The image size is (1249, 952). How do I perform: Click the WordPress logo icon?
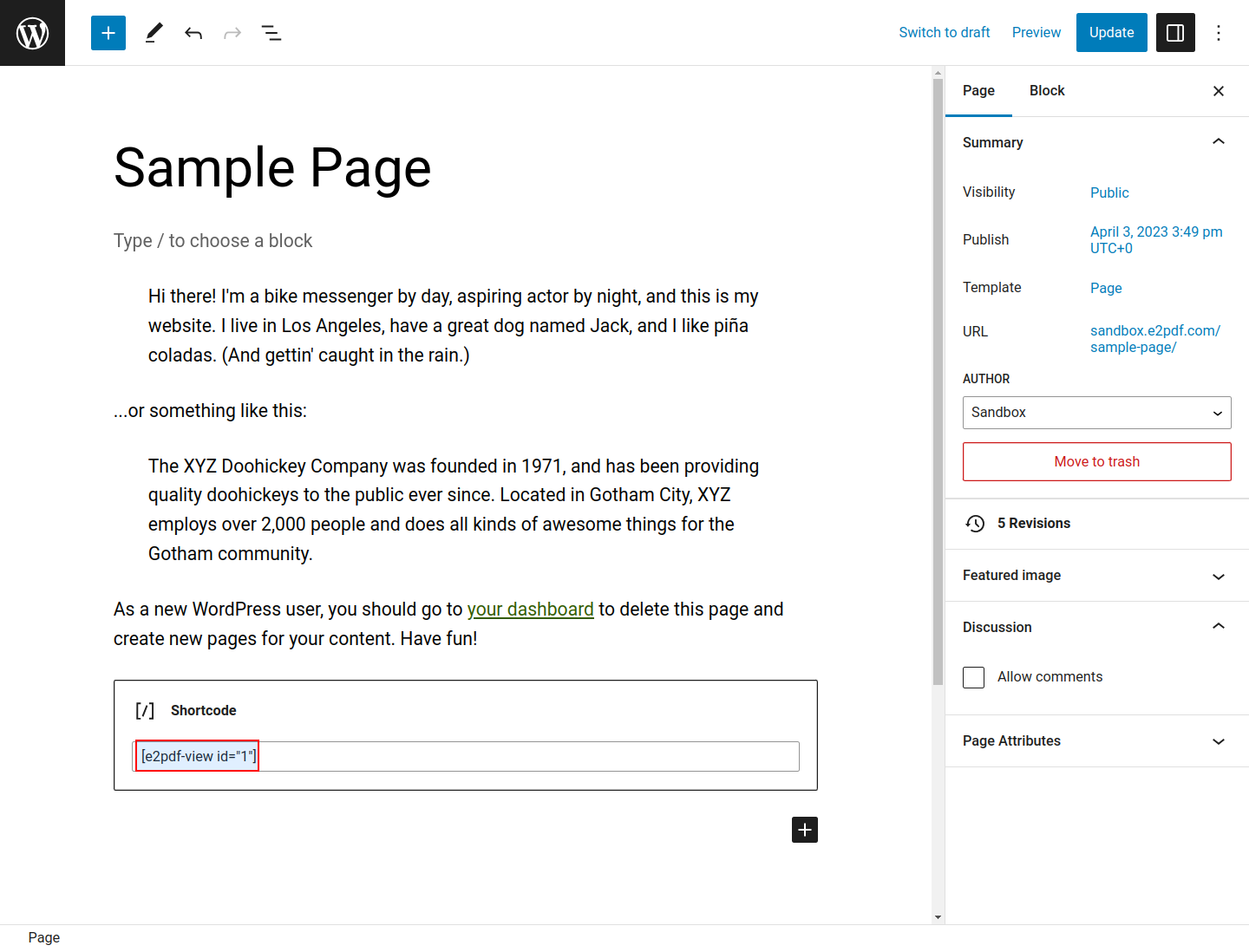pos(32,33)
